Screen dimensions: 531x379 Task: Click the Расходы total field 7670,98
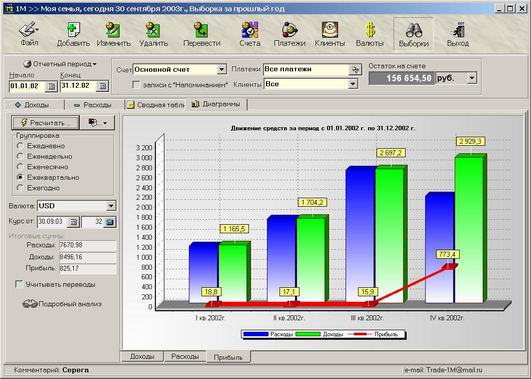(x=87, y=245)
